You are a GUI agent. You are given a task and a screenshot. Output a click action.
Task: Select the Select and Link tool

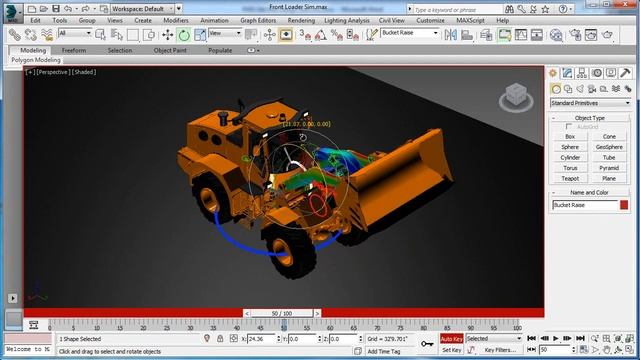coord(15,35)
